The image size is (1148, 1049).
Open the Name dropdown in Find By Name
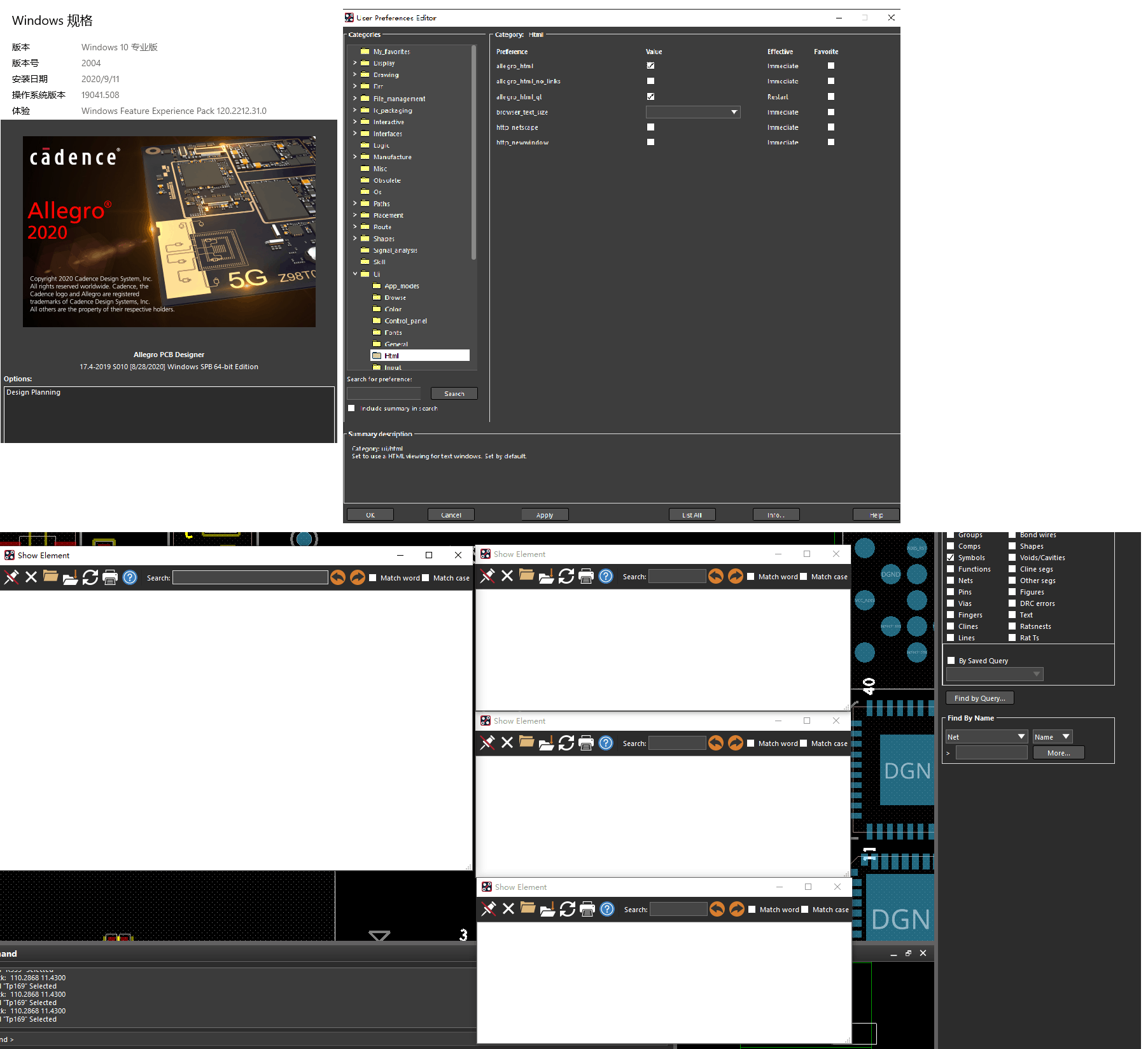(1053, 736)
